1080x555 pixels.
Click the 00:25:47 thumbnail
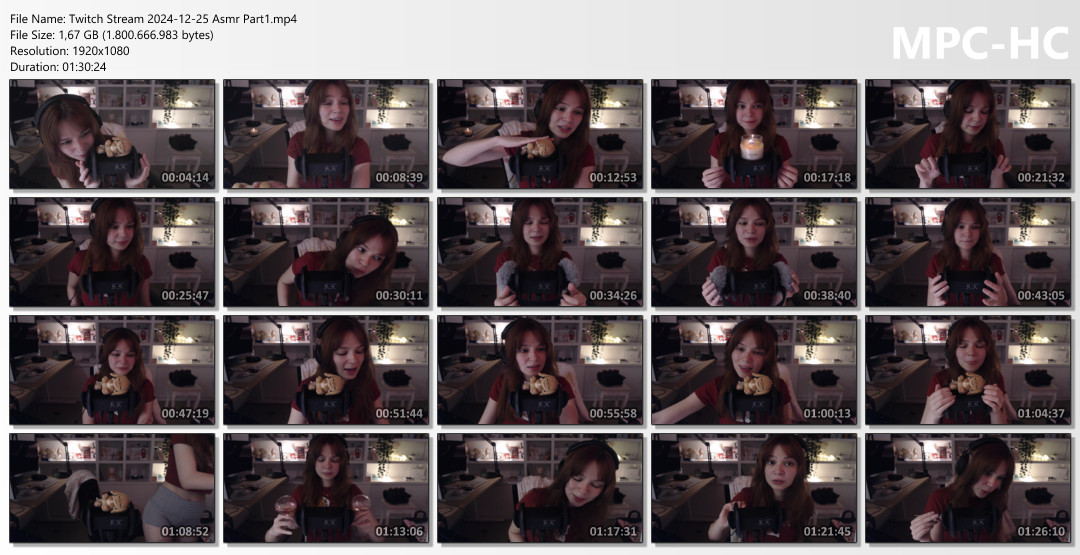tap(112, 252)
